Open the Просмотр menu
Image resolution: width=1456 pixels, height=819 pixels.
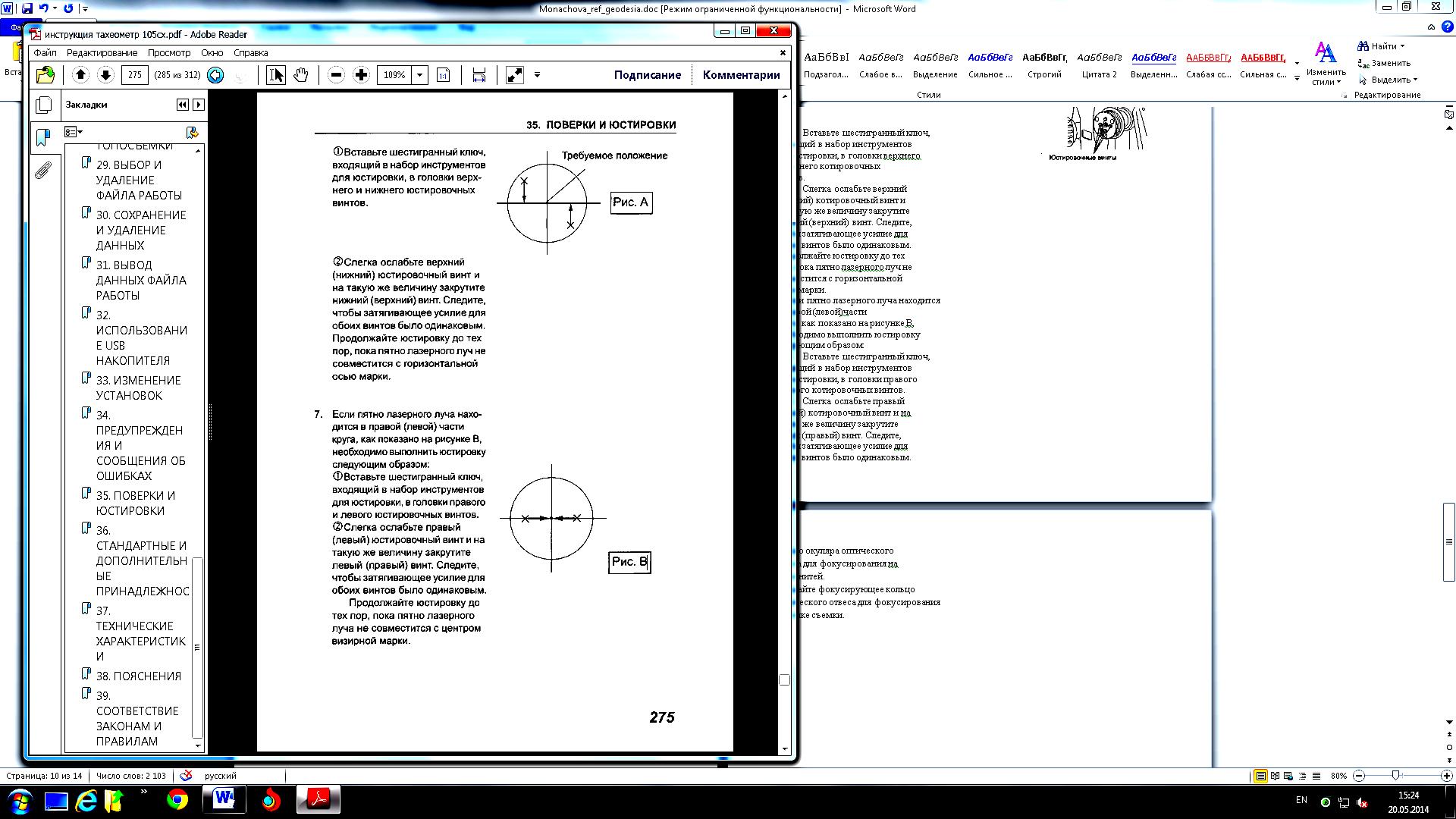click(169, 52)
